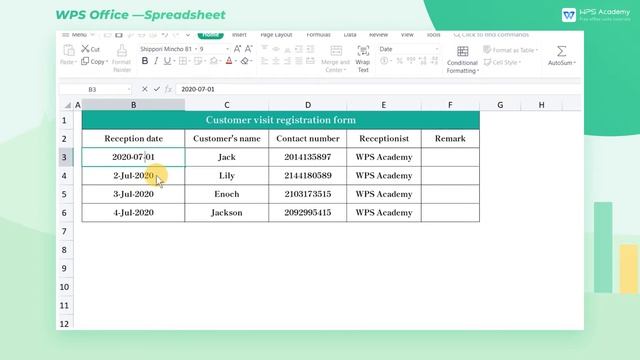Select column B header
This screenshot has width=640, height=360.
[133, 105]
